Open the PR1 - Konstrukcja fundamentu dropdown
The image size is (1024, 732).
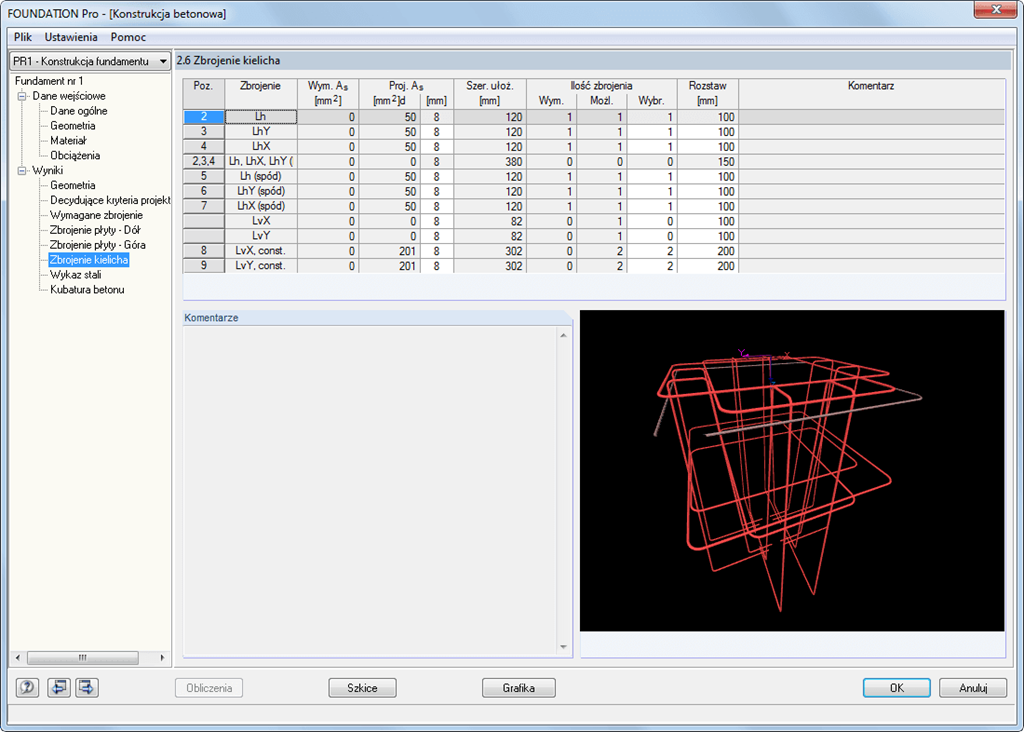click(x=90, y=61)
